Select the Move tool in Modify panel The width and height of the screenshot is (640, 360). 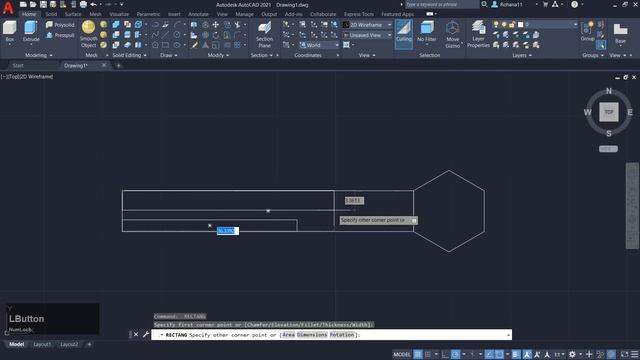coord(216,25)
